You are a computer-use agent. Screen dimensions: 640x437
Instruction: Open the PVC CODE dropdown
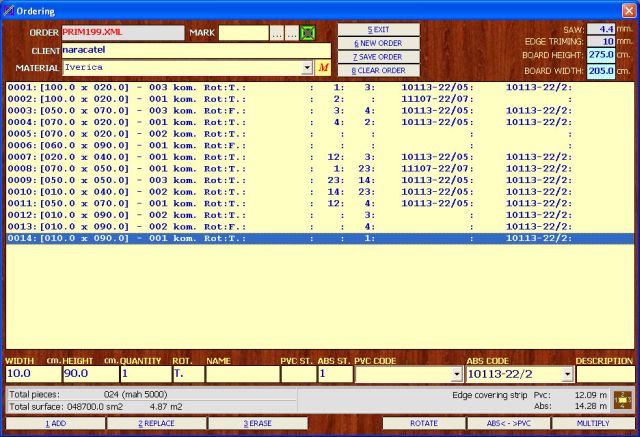pyautogui.click(x=456, y=374)
